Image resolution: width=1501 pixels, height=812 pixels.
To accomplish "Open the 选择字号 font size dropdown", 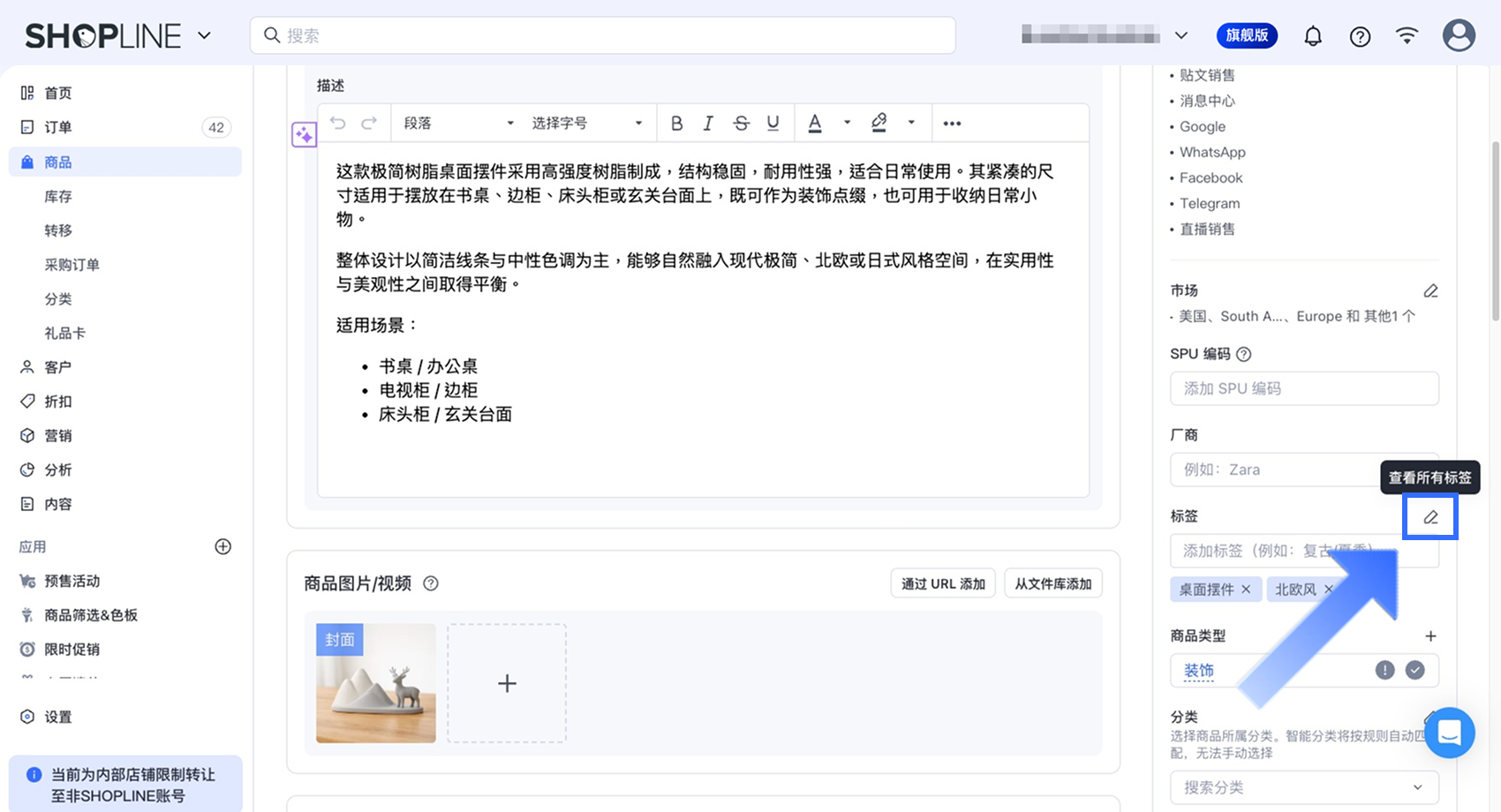I will pos(587,123).
